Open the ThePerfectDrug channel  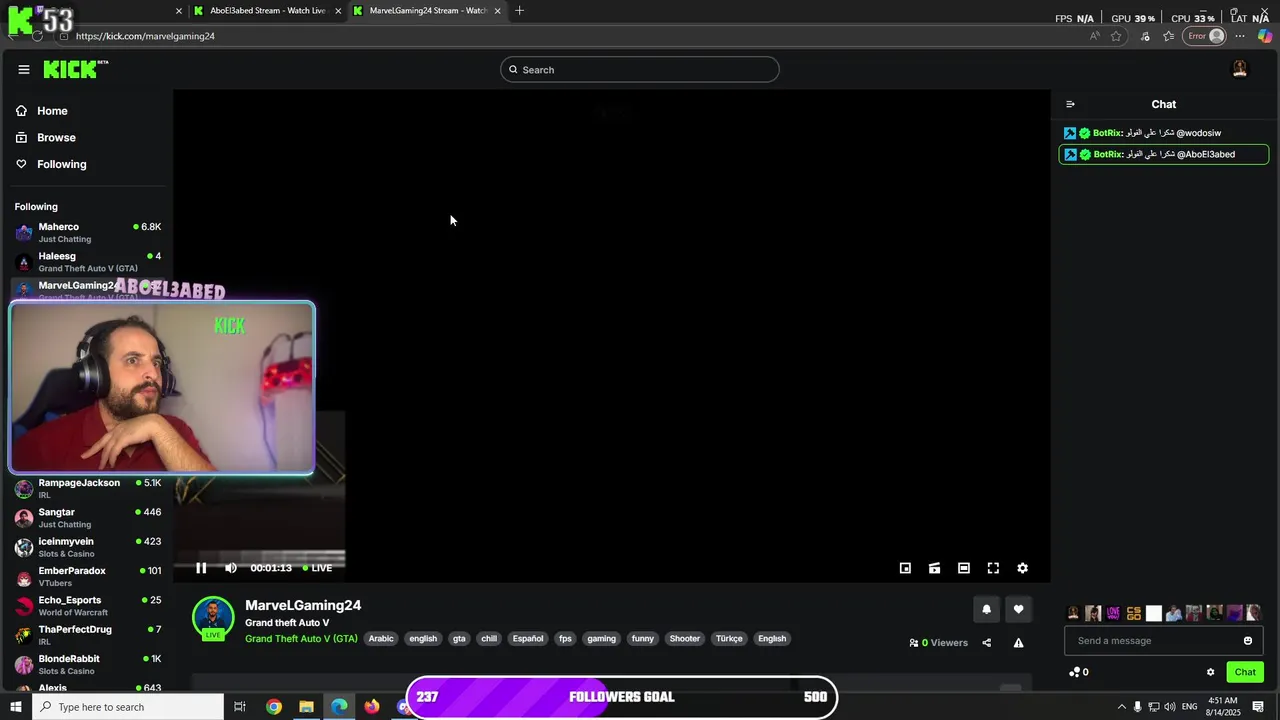click(x=88, y=635)
